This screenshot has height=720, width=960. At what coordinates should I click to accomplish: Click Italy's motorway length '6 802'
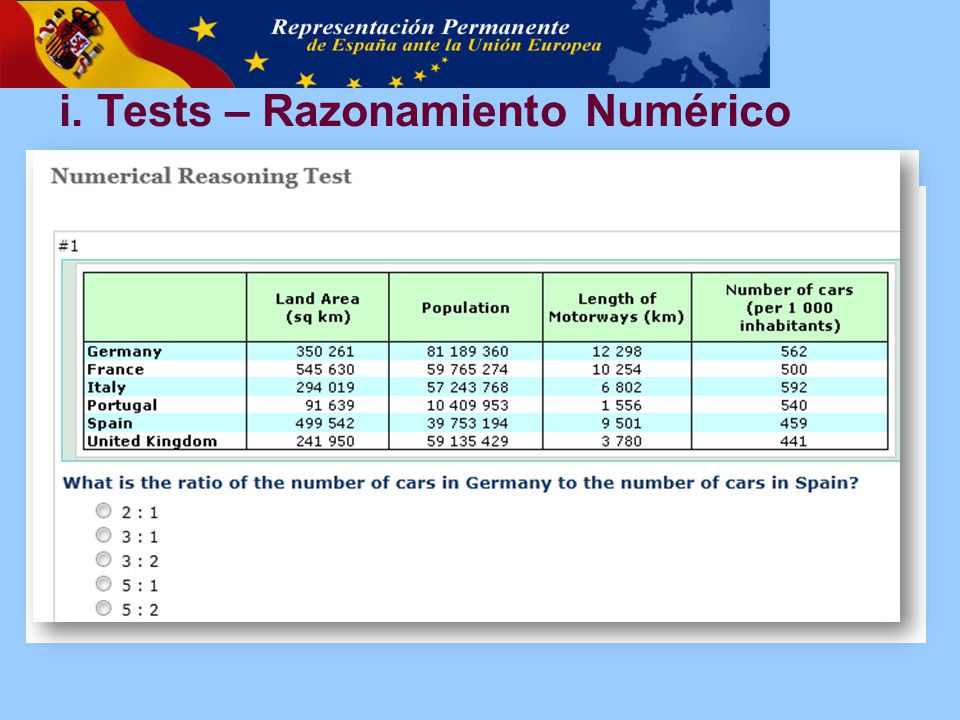(621, 388)
